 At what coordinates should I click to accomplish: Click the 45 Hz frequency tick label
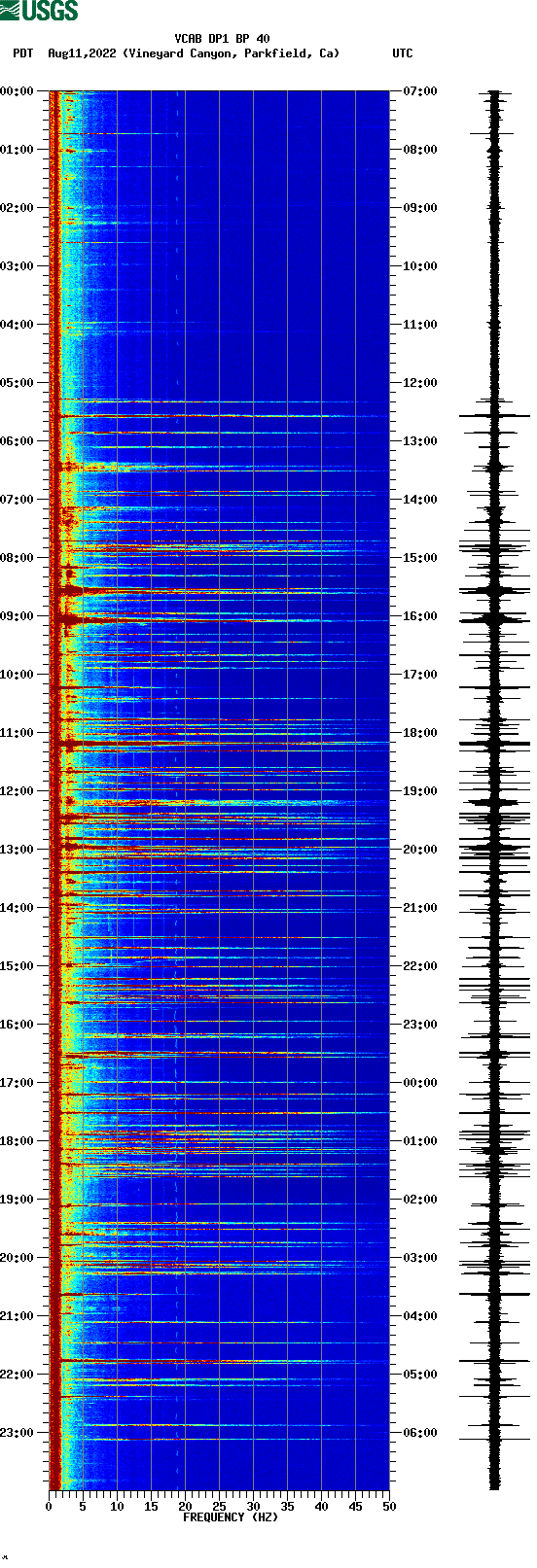(x=355, y=1507)
